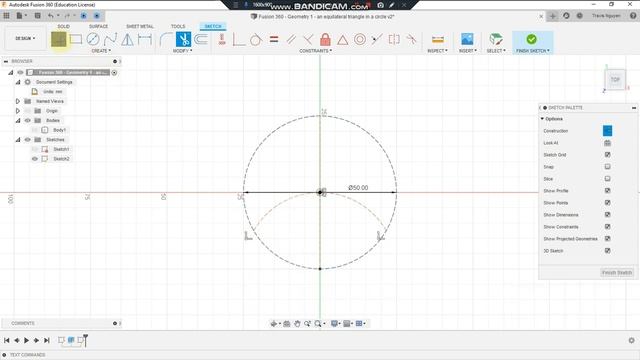
Task: Activate the Select tool icon
Action: tap(496, 39)
